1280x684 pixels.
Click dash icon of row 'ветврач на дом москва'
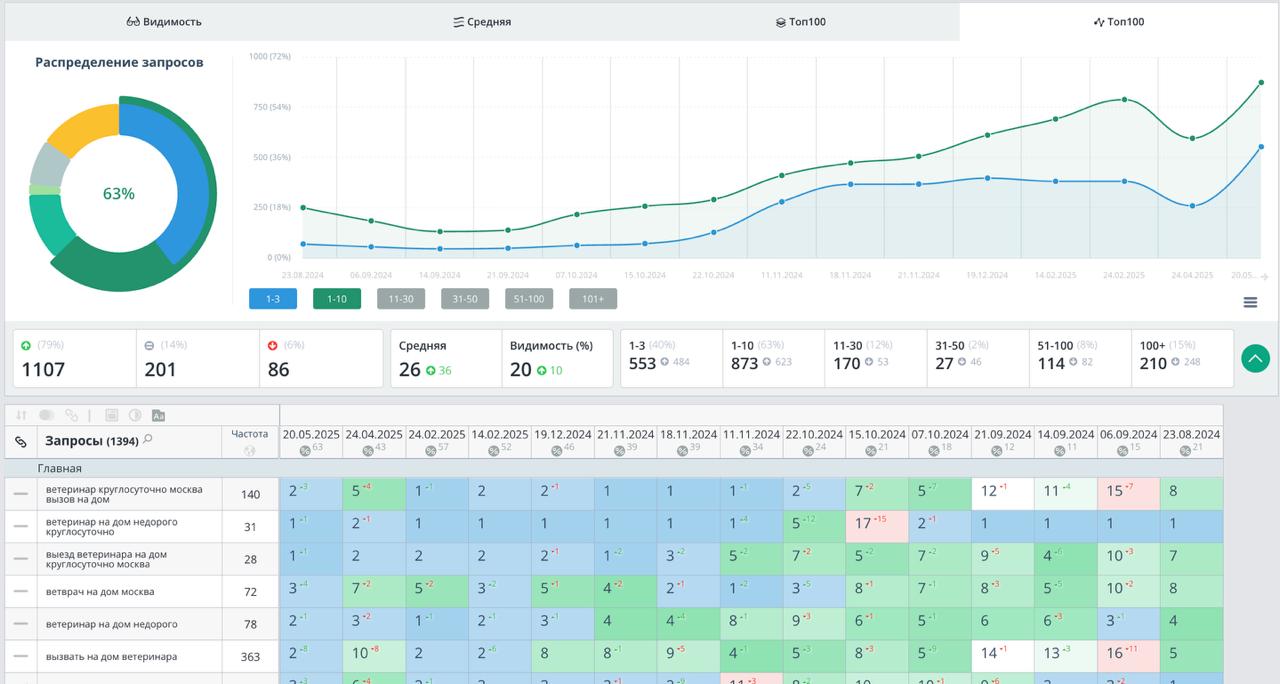(21, 592)
